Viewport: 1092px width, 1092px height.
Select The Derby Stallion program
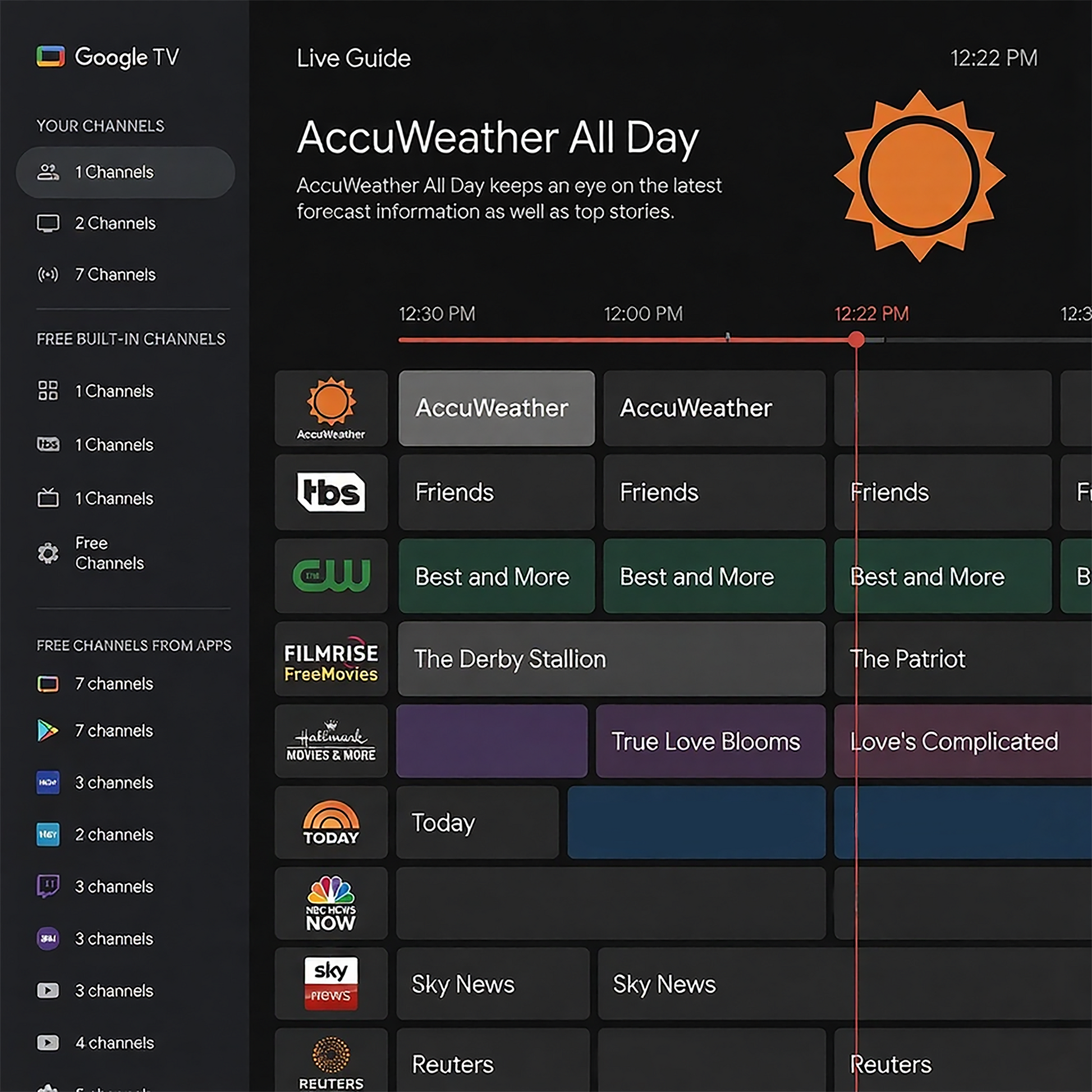(x=612, y=659)
